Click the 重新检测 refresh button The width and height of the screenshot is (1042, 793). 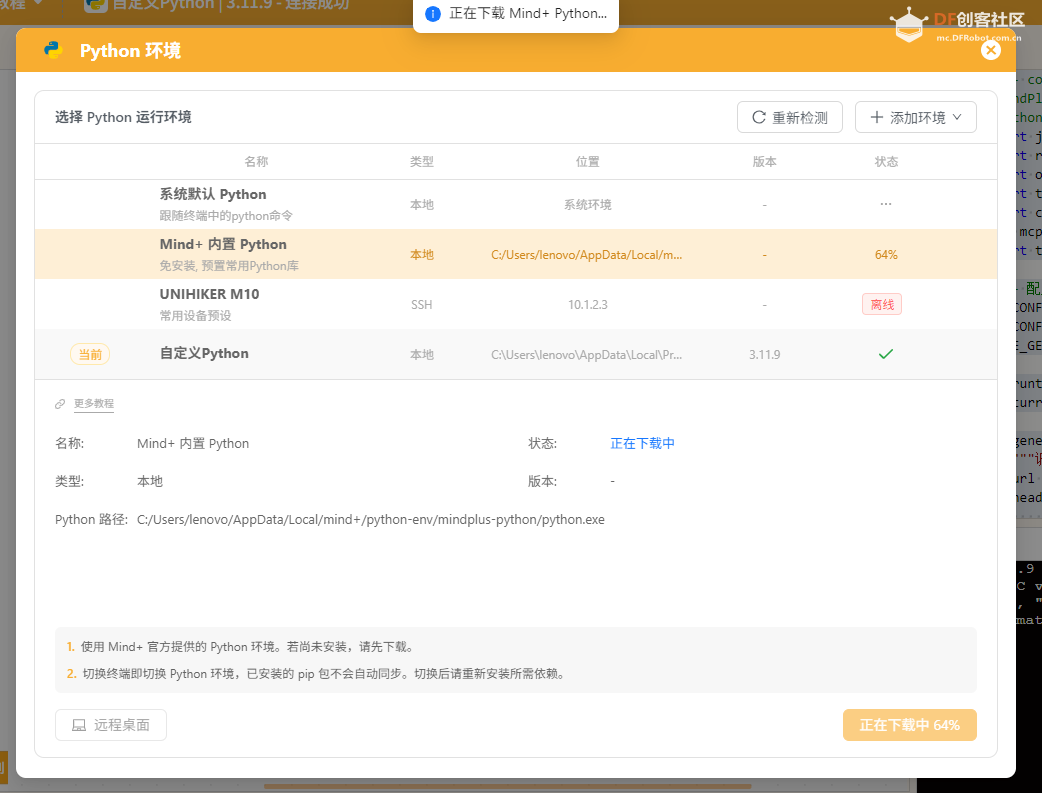789,117
